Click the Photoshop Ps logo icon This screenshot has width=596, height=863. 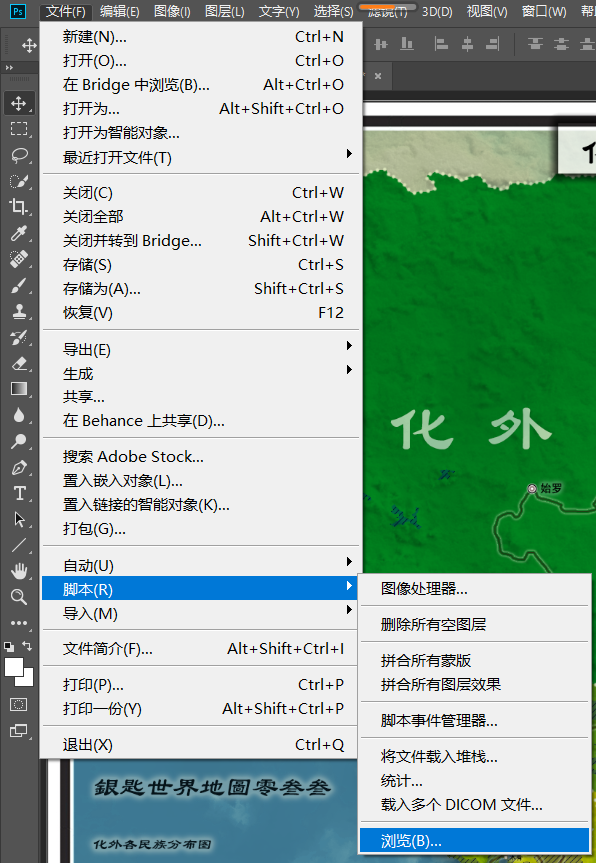coord(18,11)
